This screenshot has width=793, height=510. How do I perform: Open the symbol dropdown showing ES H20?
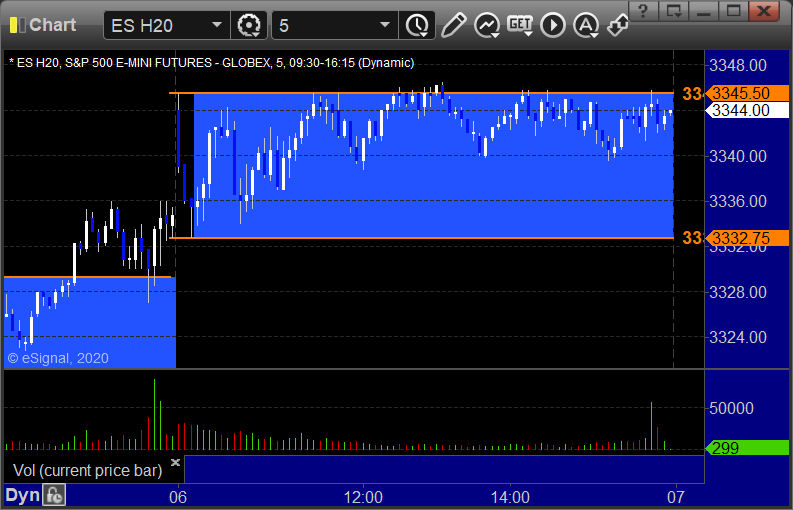tap(167, 25)
